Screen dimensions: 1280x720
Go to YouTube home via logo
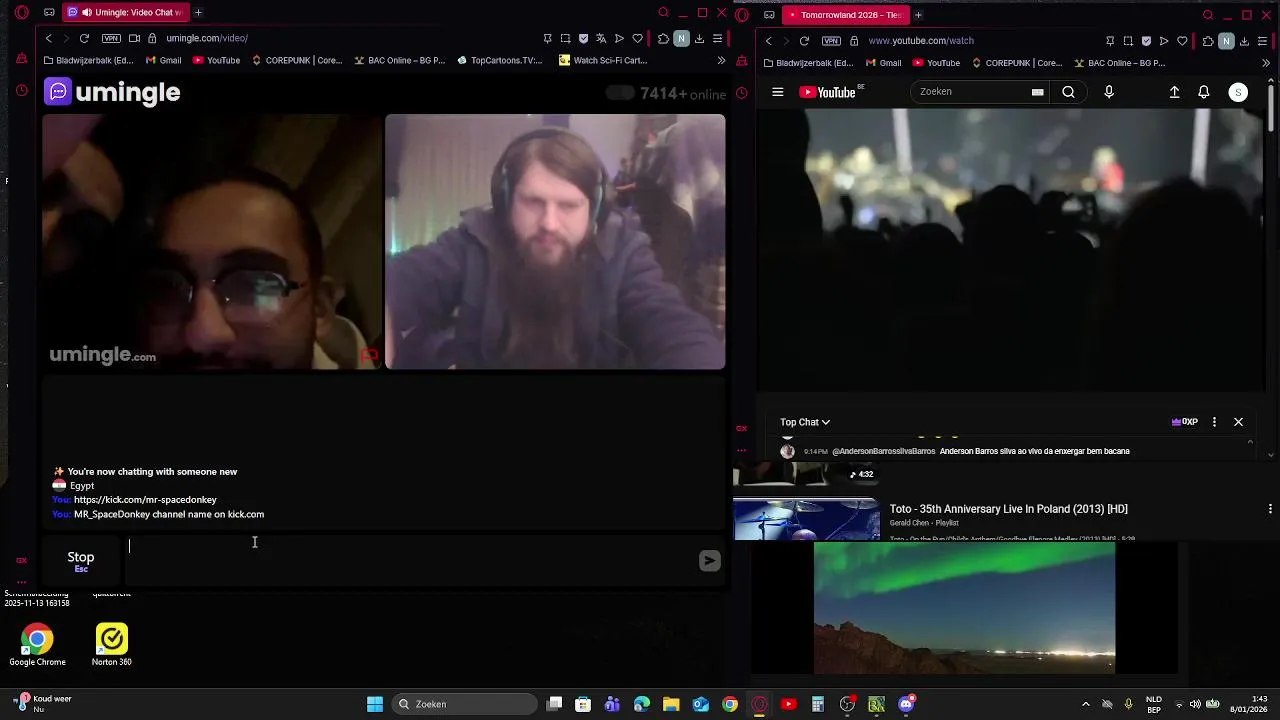click(x=829, y=92)
